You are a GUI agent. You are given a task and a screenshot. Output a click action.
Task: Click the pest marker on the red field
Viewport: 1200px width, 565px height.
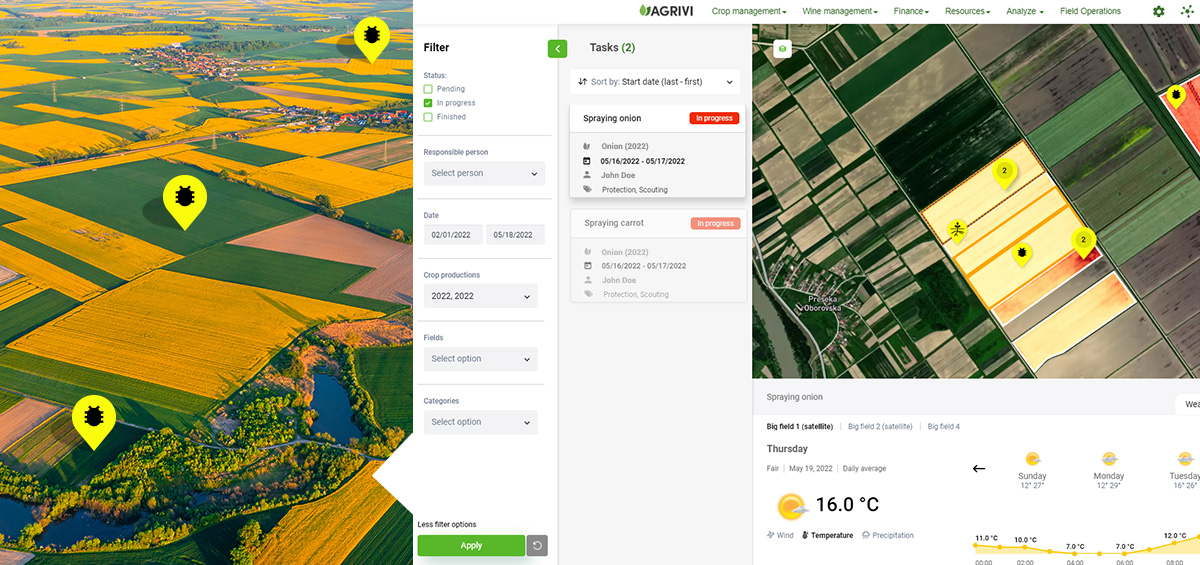tap(1176, 96)
